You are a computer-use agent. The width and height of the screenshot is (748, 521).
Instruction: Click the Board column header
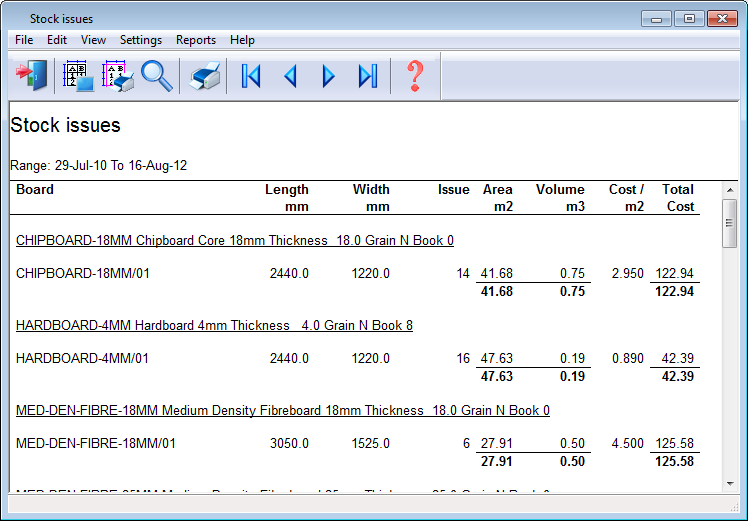[x=35, y=189]
